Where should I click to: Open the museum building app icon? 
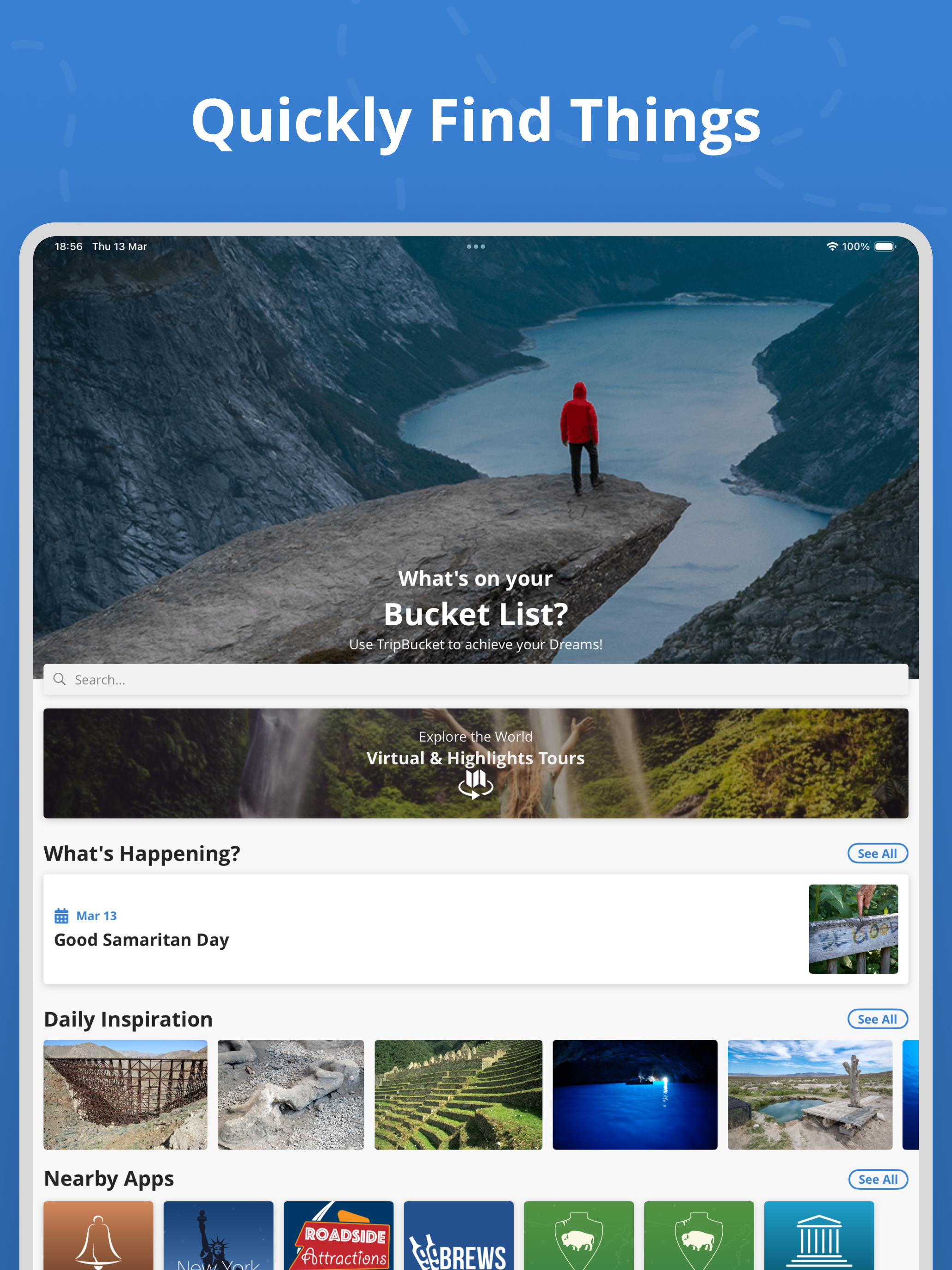[x=819, y=1235]
